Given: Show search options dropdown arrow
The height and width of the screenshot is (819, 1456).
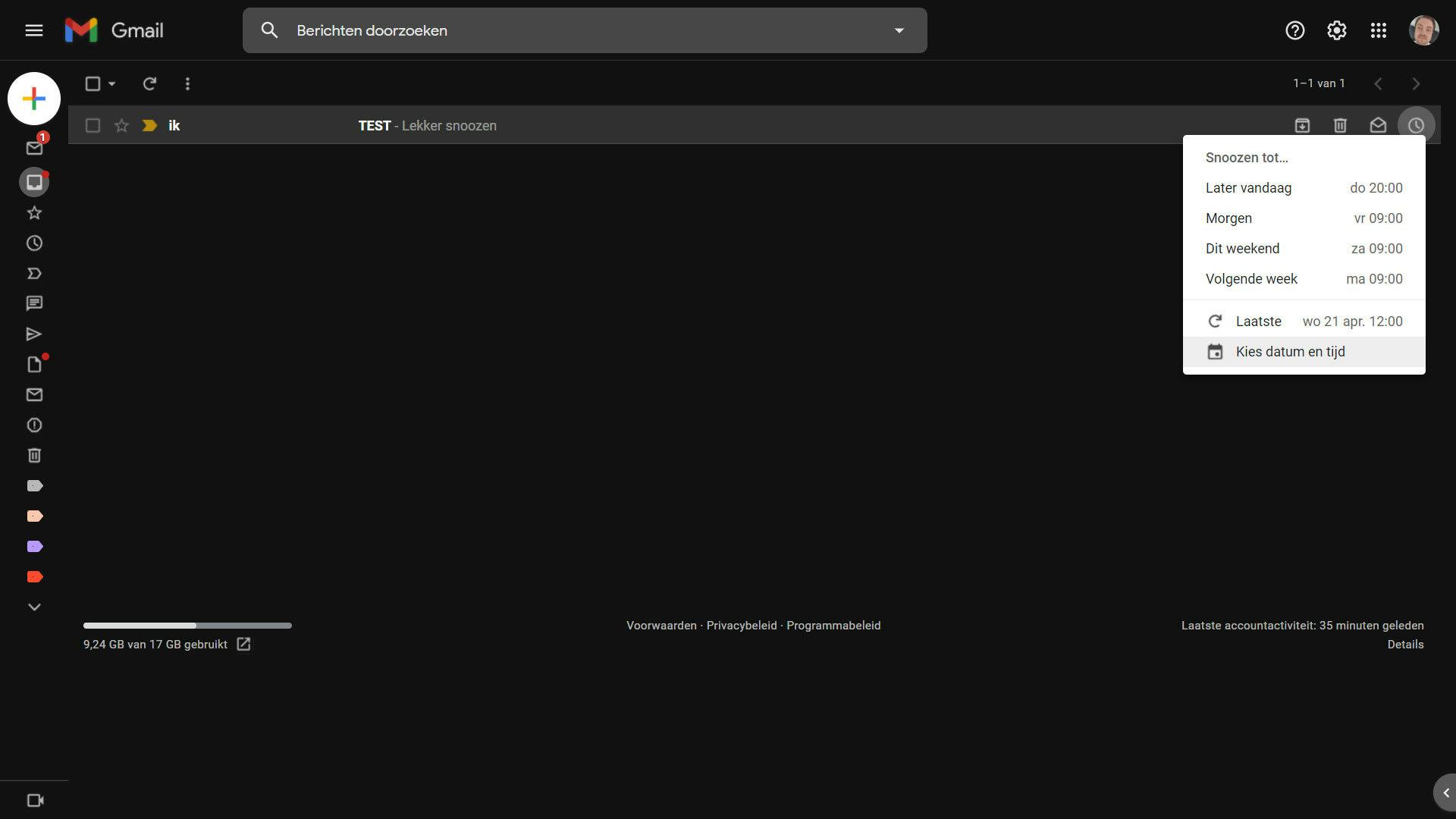Looking at the screenshot, I should coord(899,31).
